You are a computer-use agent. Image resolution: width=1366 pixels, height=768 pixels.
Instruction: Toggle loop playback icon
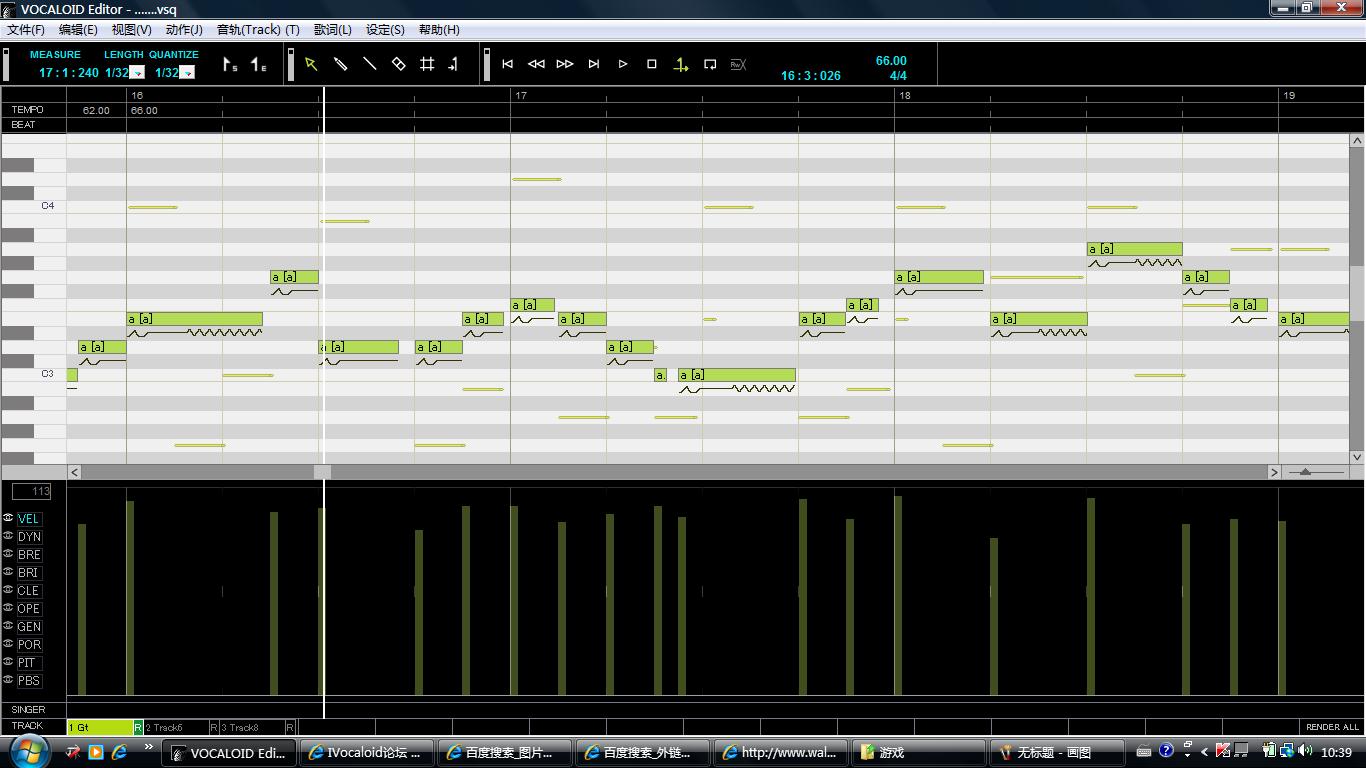coord(710,64)
